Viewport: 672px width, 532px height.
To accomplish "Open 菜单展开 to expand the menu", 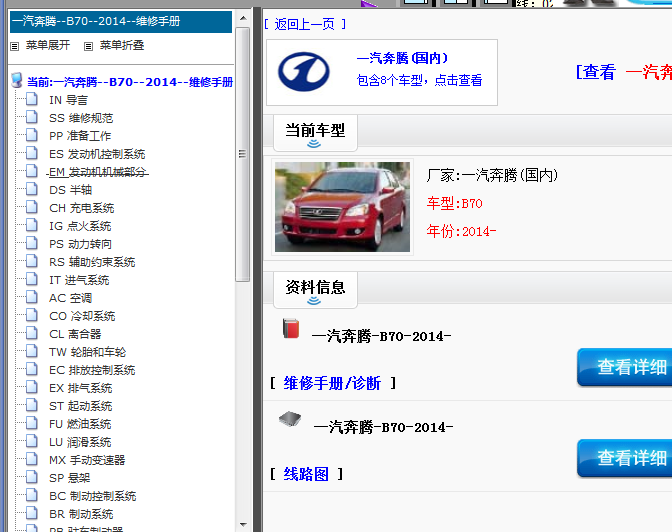I will (48, 45).
